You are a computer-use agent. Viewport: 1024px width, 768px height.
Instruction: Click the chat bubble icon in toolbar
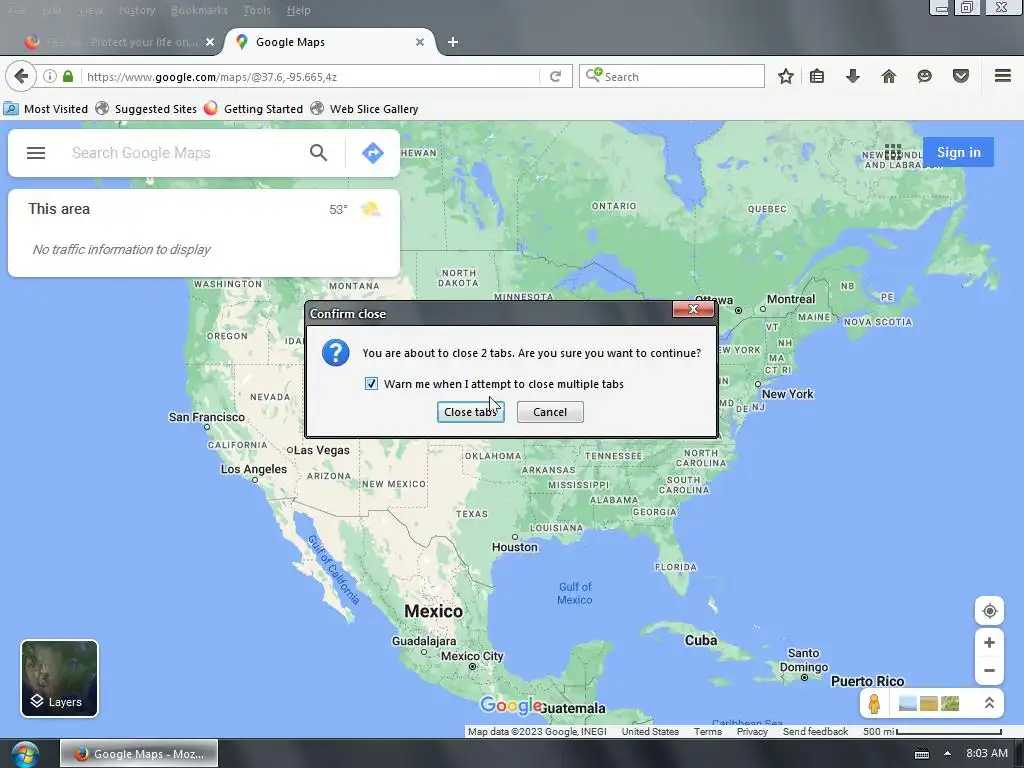point(924,76)
